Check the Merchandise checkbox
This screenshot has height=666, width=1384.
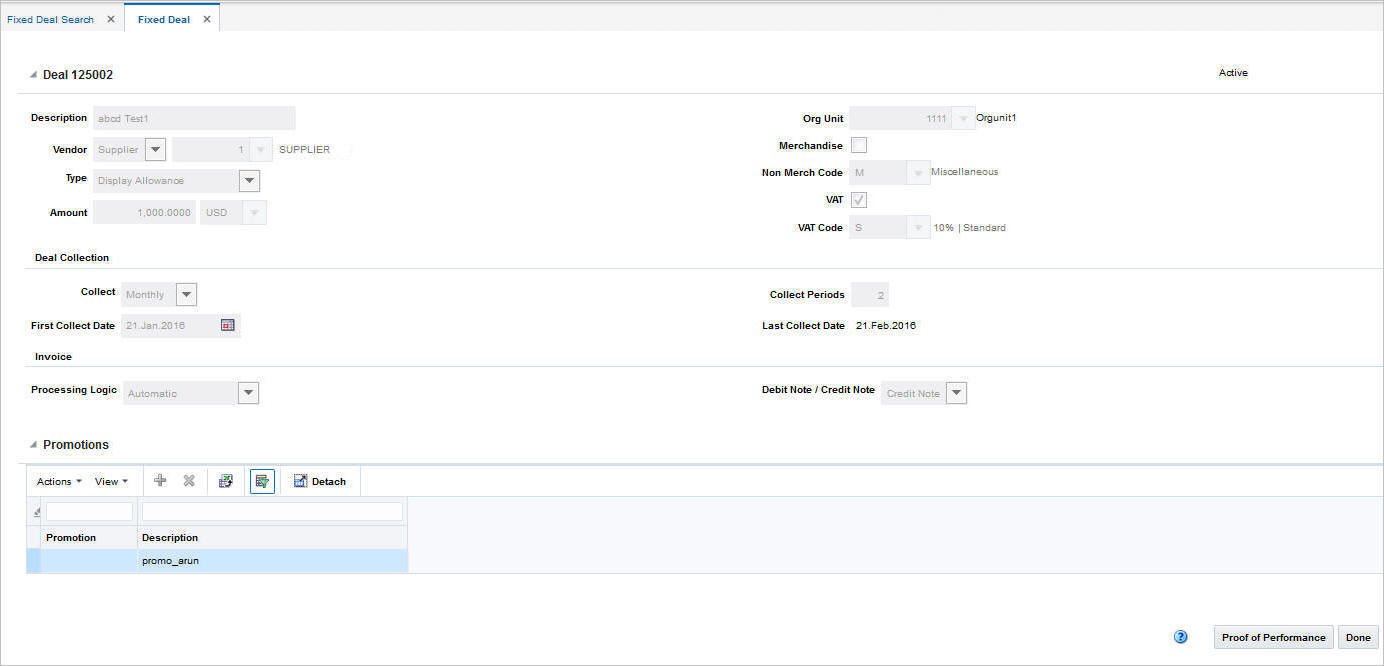tap(858, 145)
